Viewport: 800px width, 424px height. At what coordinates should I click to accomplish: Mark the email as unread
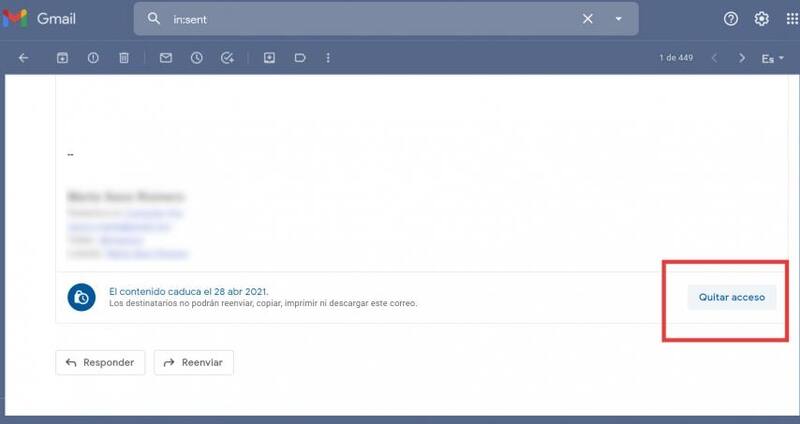(166, 58)
